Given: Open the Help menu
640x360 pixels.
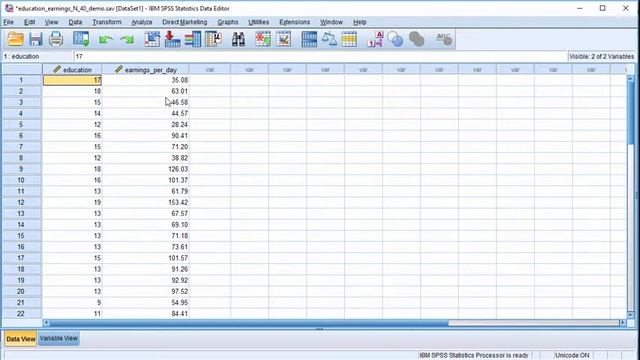Looking at the screenshot, I should 360,22.
